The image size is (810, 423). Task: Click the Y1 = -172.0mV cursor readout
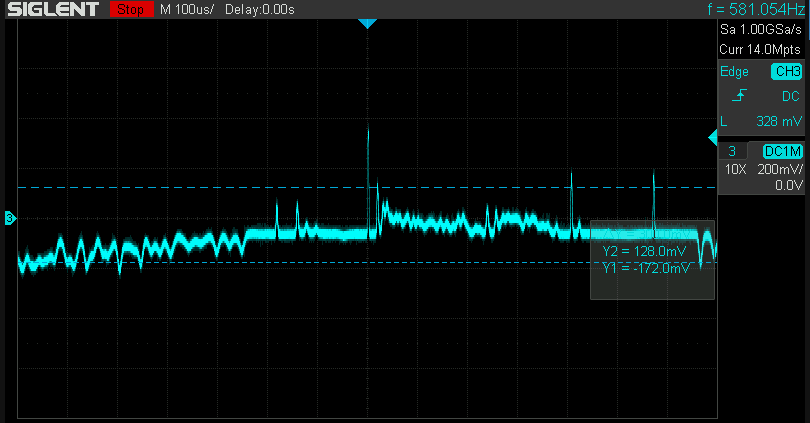[646, 269]
